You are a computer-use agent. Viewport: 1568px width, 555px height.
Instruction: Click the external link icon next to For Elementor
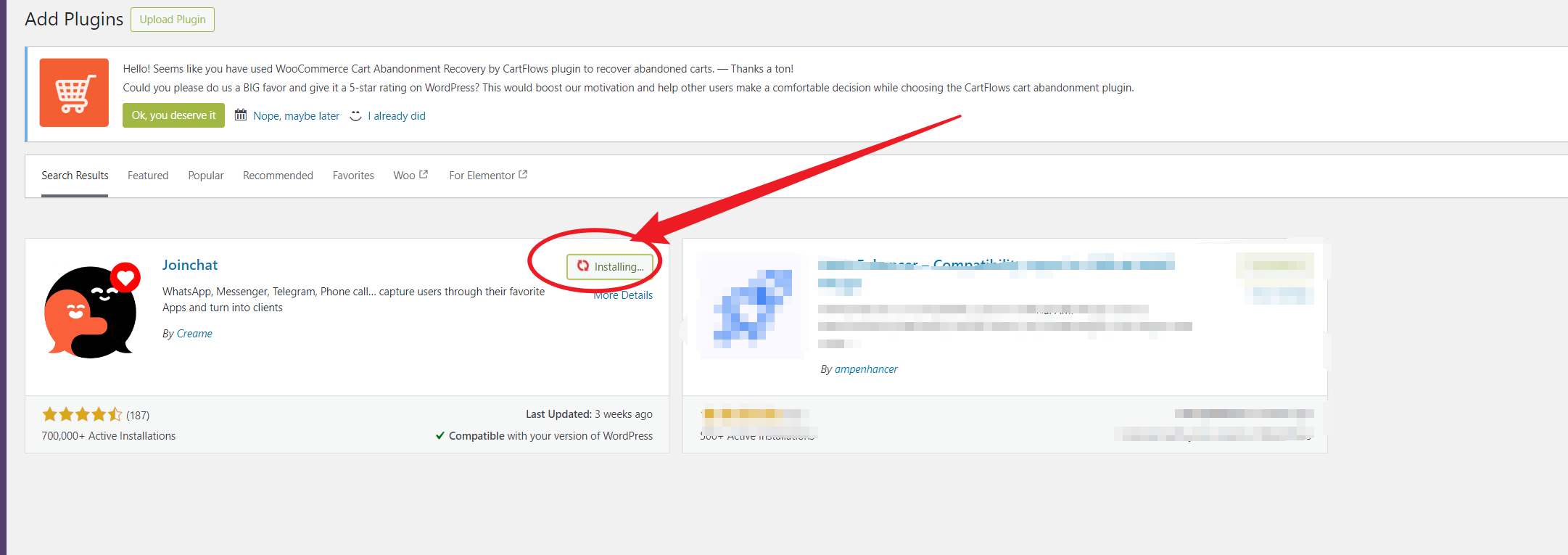pyautogui.click(x=523, y=175)
